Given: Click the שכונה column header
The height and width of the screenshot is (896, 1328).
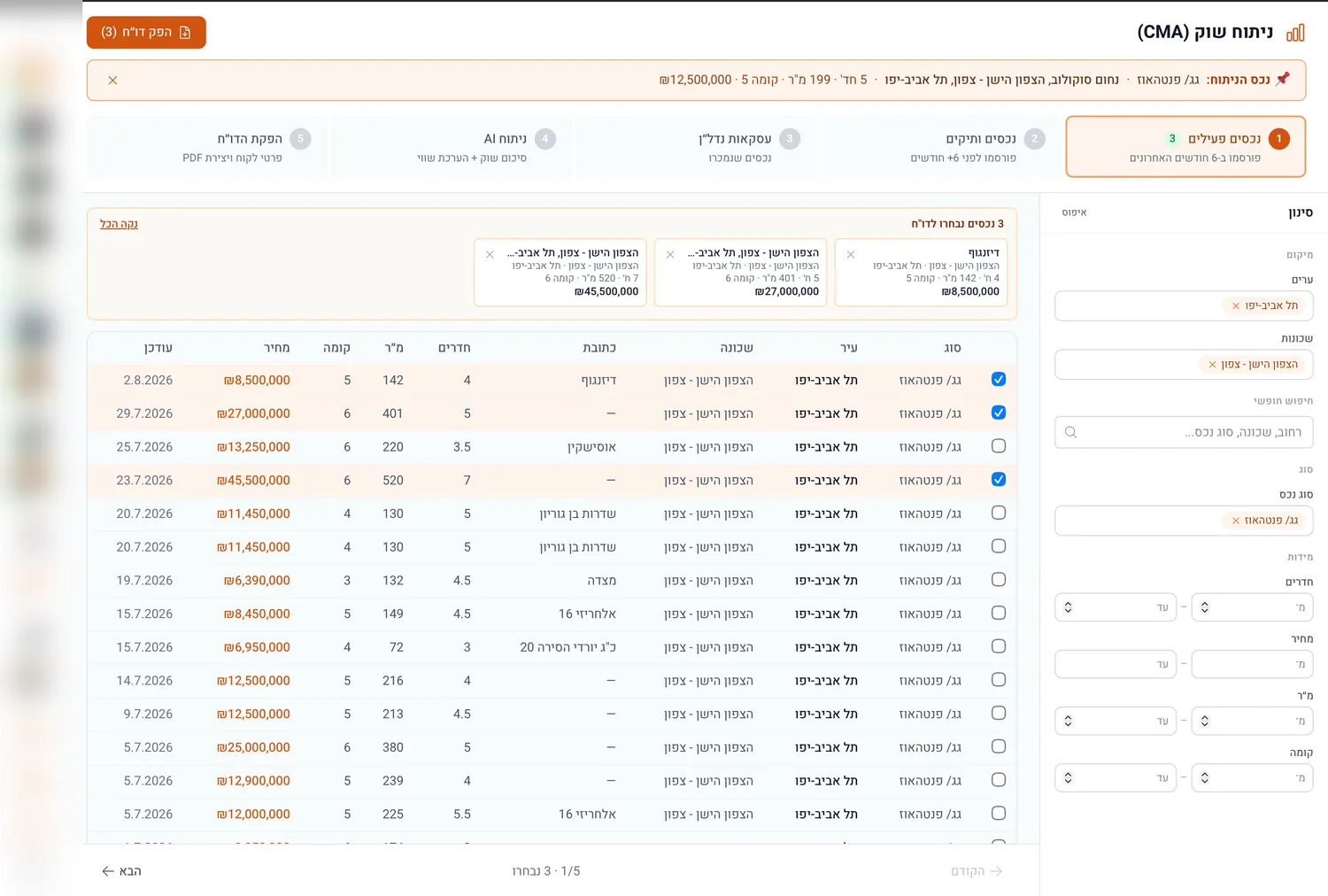Looking at the screenshot, I should click(737, 348).
